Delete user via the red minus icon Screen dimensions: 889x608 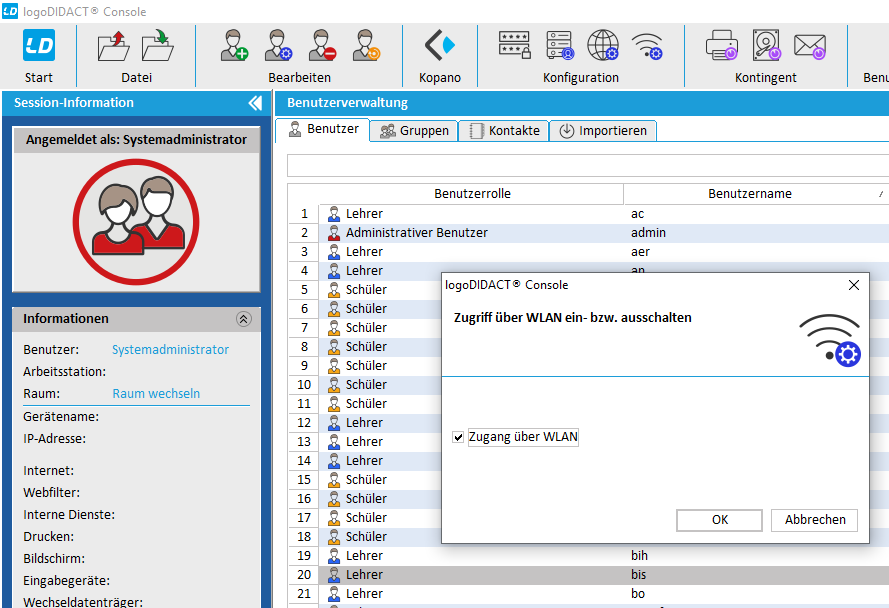click(x=322, y=45)
